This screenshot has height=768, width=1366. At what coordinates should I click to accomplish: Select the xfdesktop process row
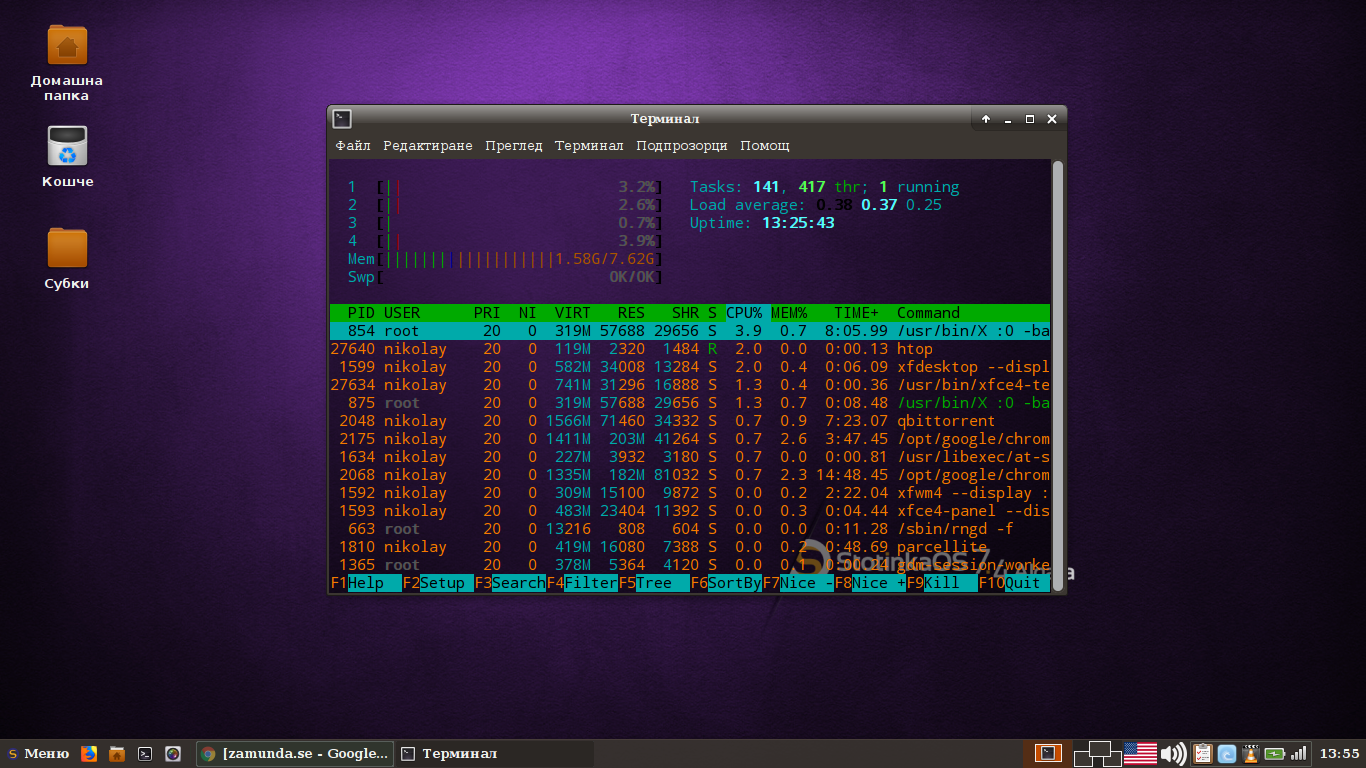(x=690, y=367)
